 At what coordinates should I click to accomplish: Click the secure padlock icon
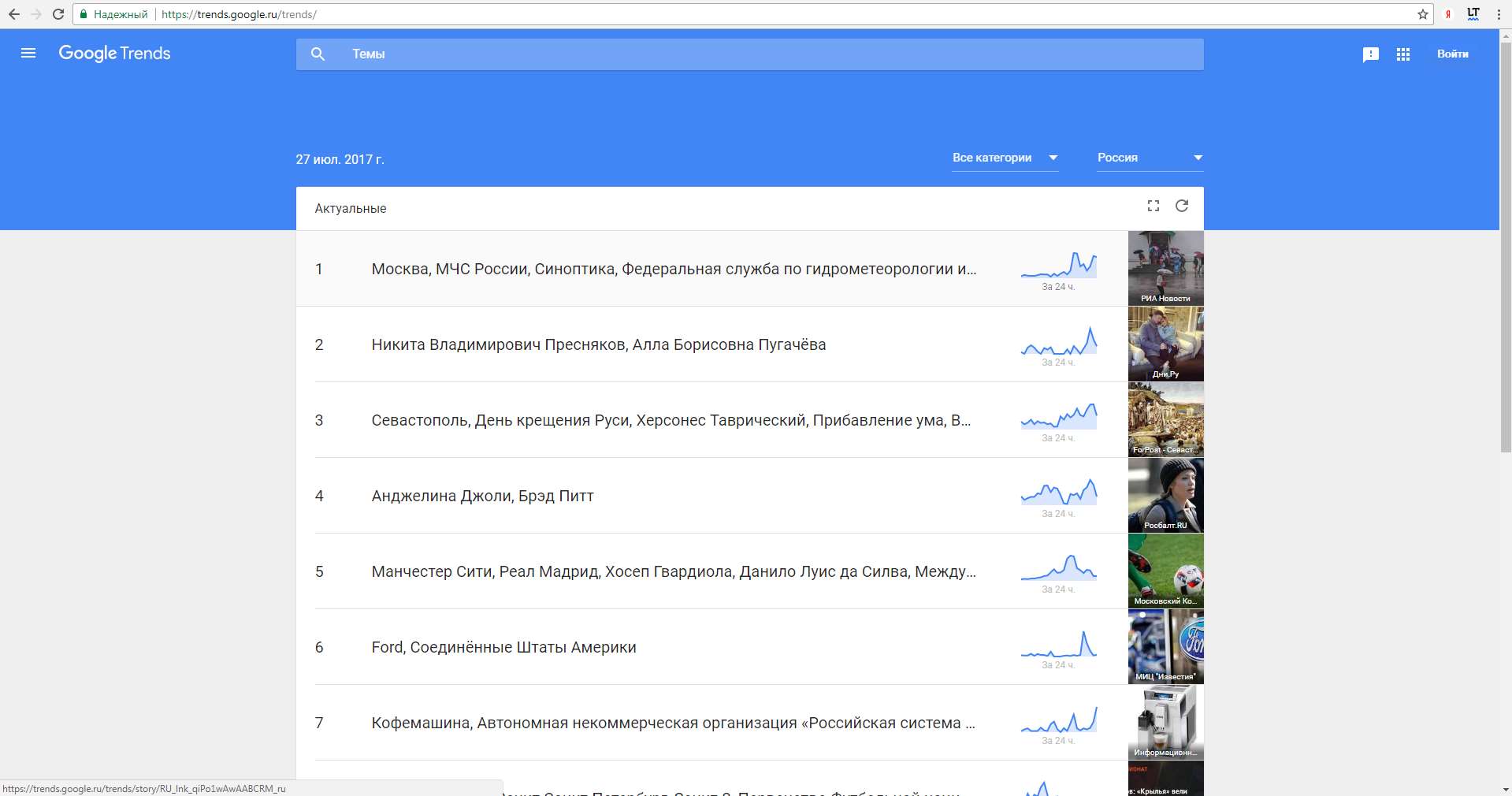(x=84, y=14)
